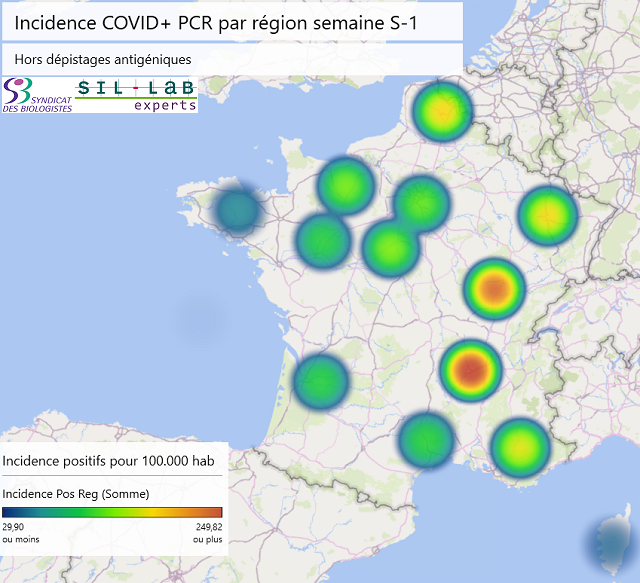Screen dimensions: 640x583
Task: Click the Pays de la Loire heat spot
Action: 323,241
